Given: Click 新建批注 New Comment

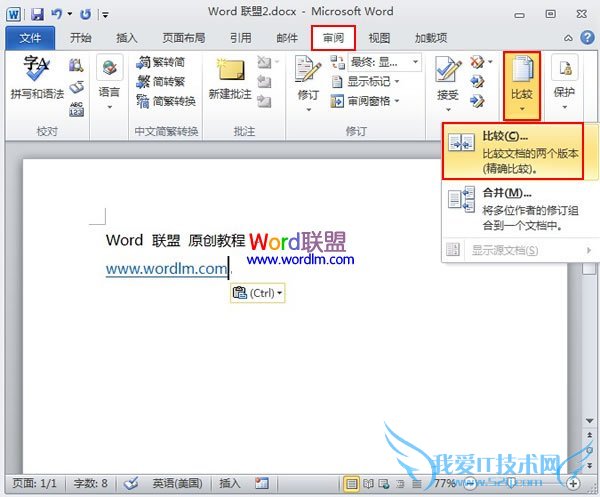Looking at the screenshot, I should (230, 79).
